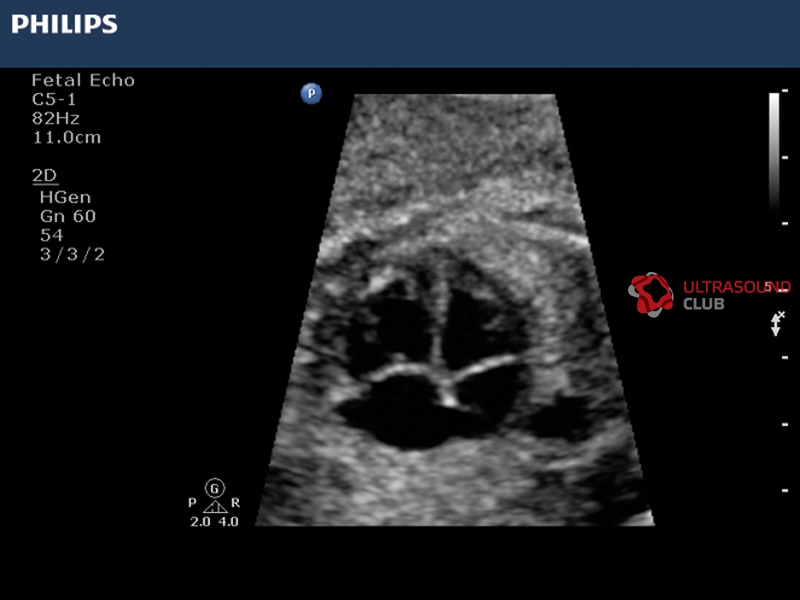
Task: Click the blue P probe orientation marker
Action: click(311, 94)
